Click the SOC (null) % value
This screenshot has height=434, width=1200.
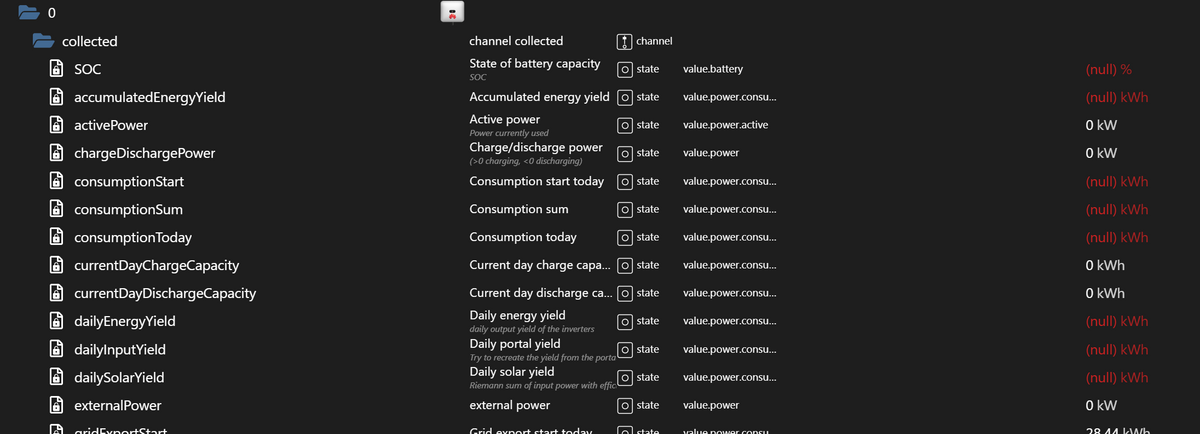point(1108,70)
